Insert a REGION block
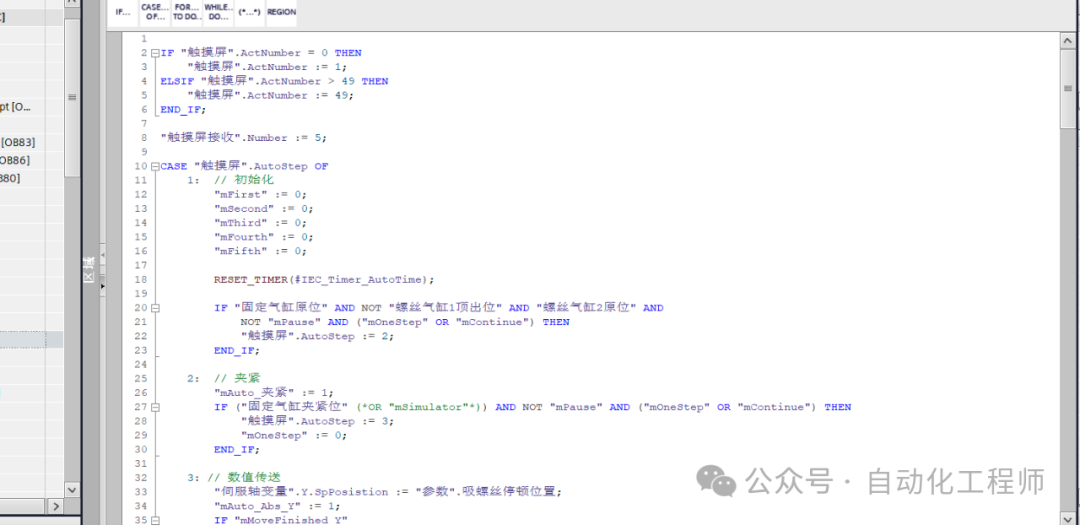The width and height of the screenshot is (1080, 525). tap(281, 12)
